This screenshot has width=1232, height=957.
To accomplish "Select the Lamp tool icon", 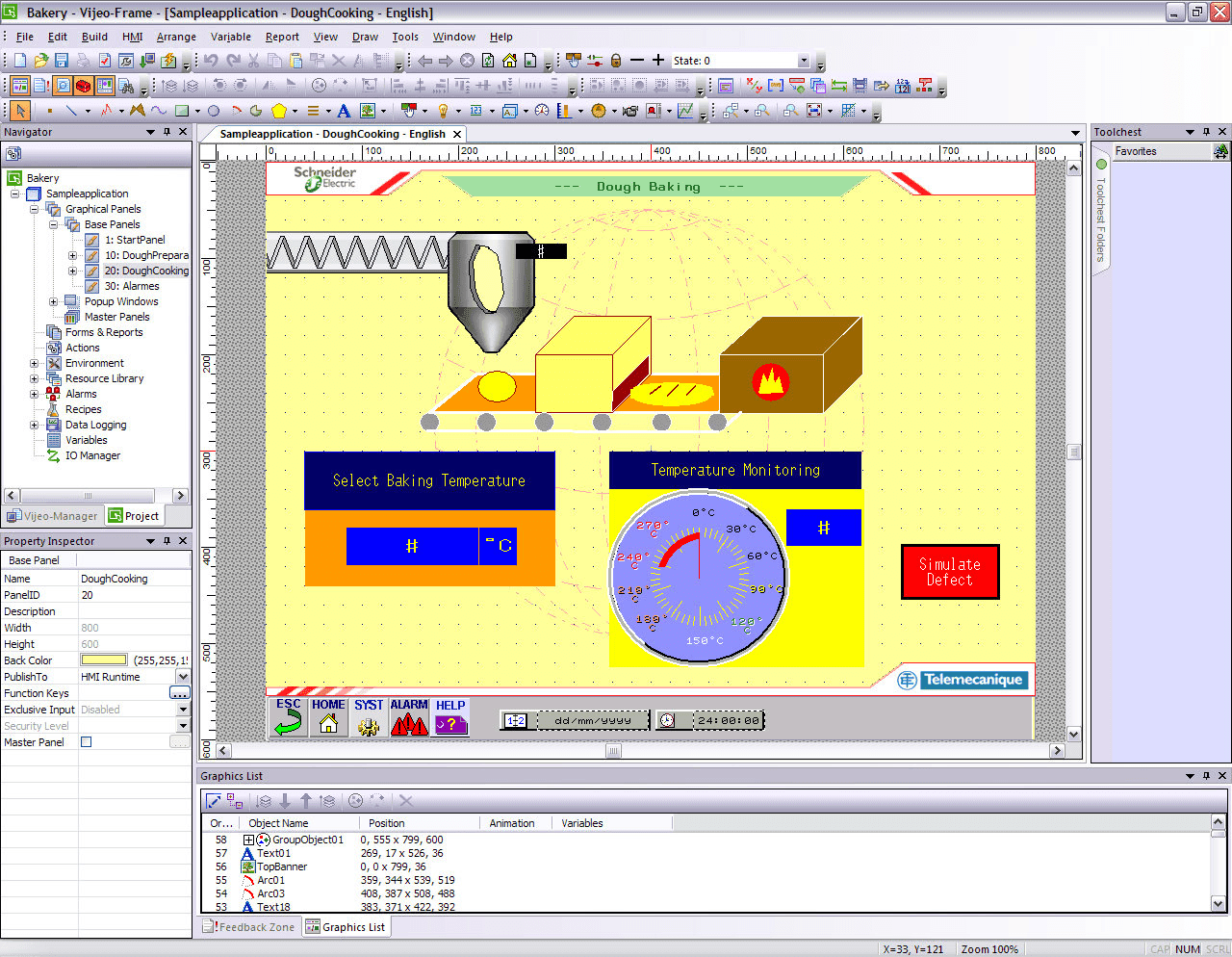I will click(x=443, y=111).
